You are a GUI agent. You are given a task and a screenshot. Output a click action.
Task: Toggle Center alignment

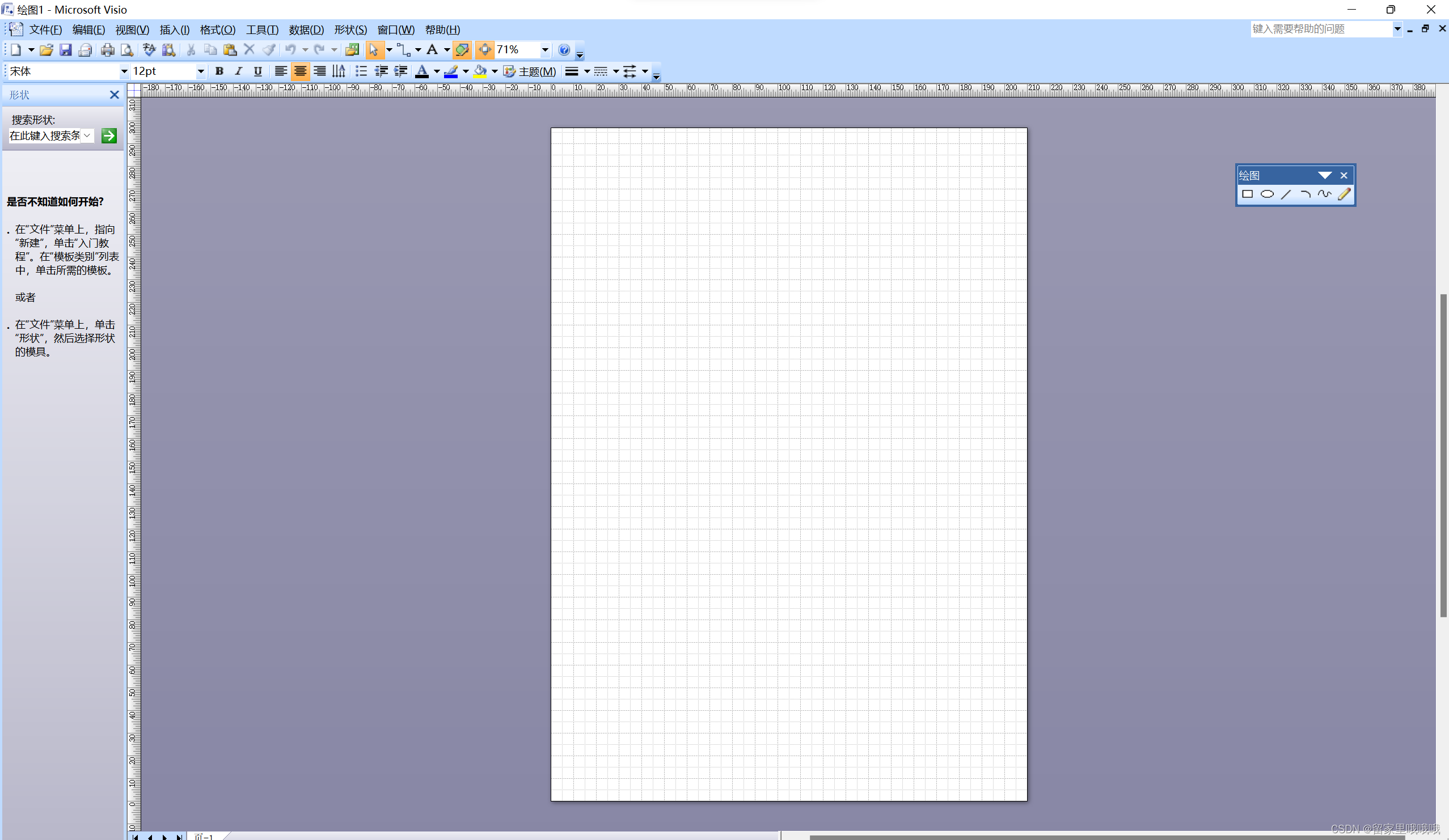(300, 71)
